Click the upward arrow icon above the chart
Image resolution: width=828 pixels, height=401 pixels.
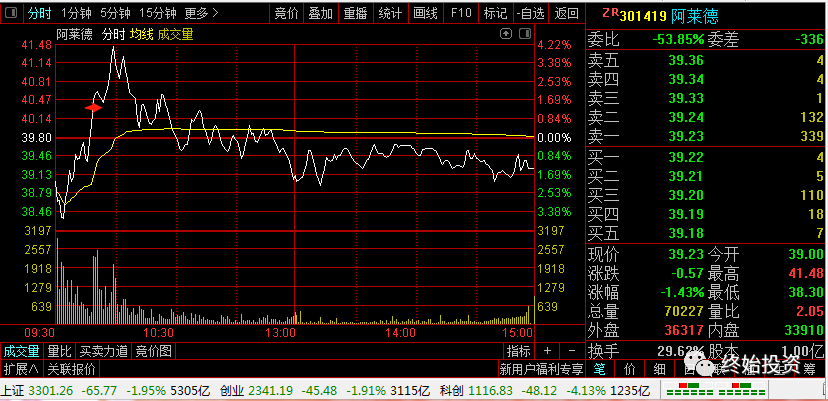pyautogui.click(x=506, y=34)
